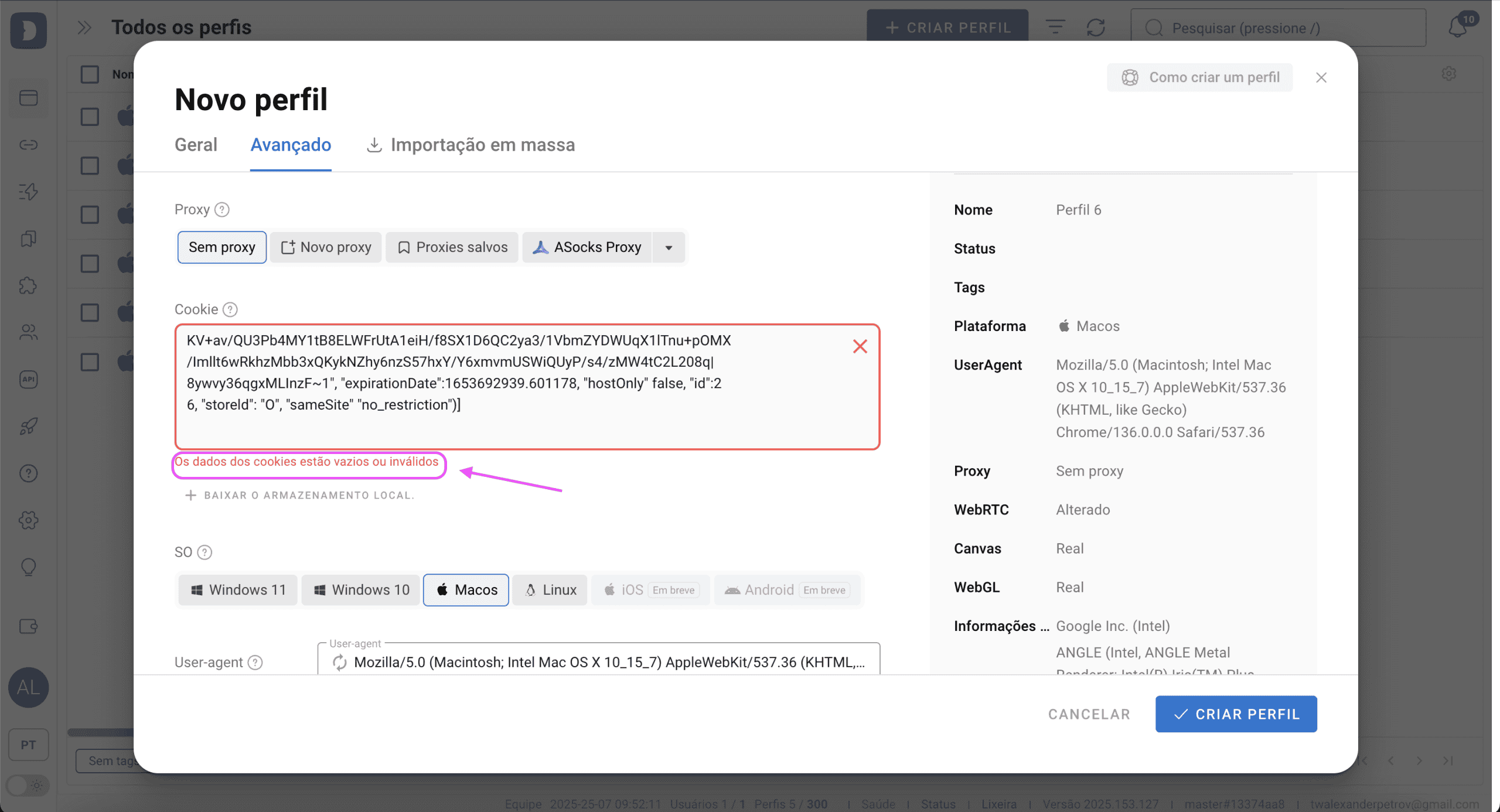Open the PT language selector

[28, 745]
